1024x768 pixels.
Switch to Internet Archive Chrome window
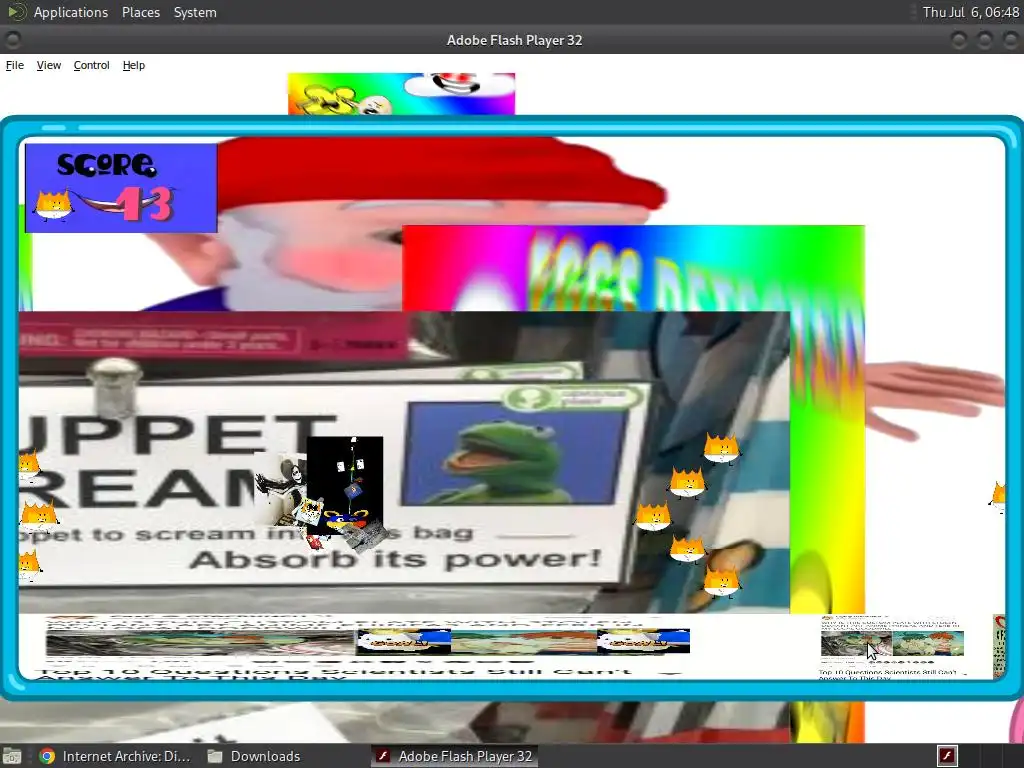pyautogui.click(x=114, y=756)
